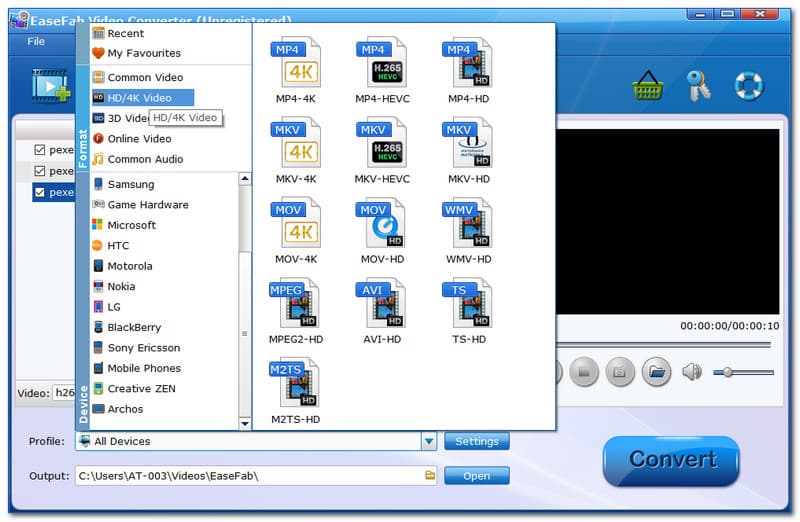Open My Favourites category
Screen dimensions: 800x522
(x=137, y=53)
